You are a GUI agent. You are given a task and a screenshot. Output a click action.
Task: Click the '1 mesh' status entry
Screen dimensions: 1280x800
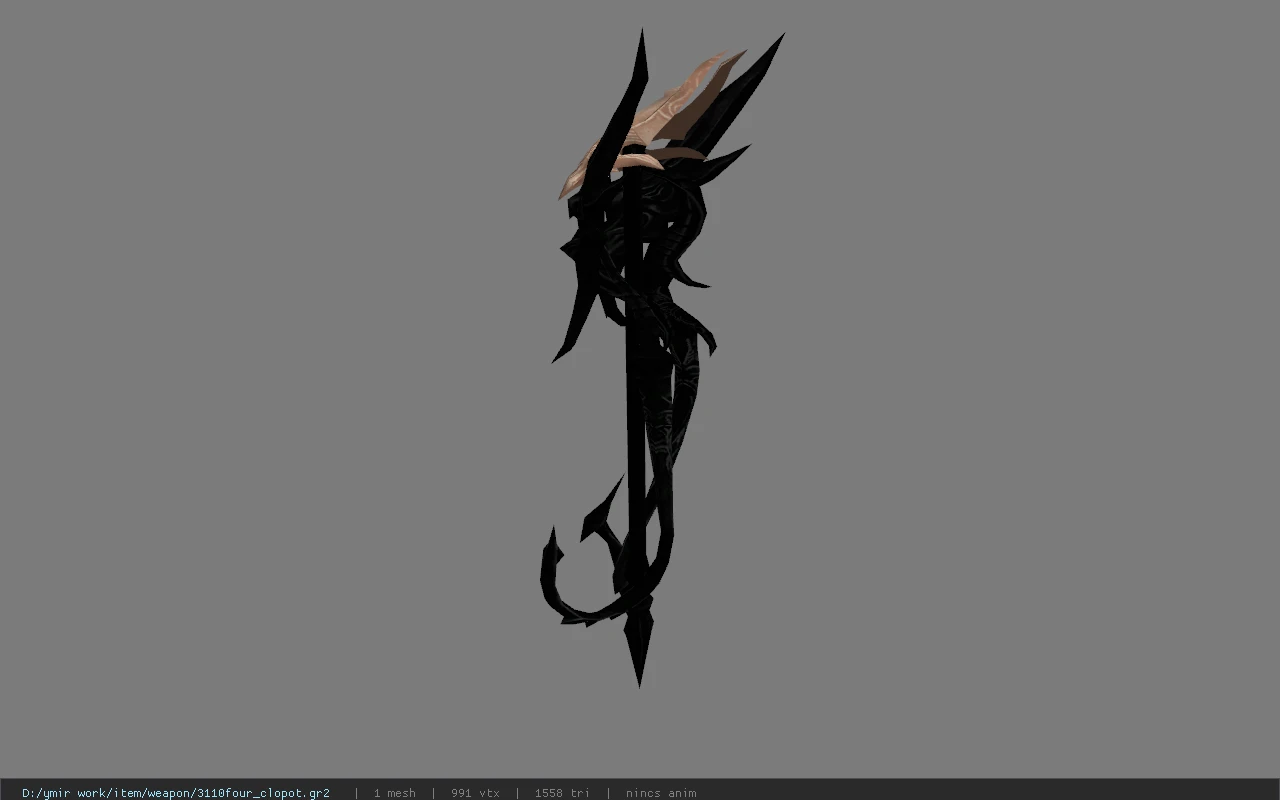[x=394, y=793]
